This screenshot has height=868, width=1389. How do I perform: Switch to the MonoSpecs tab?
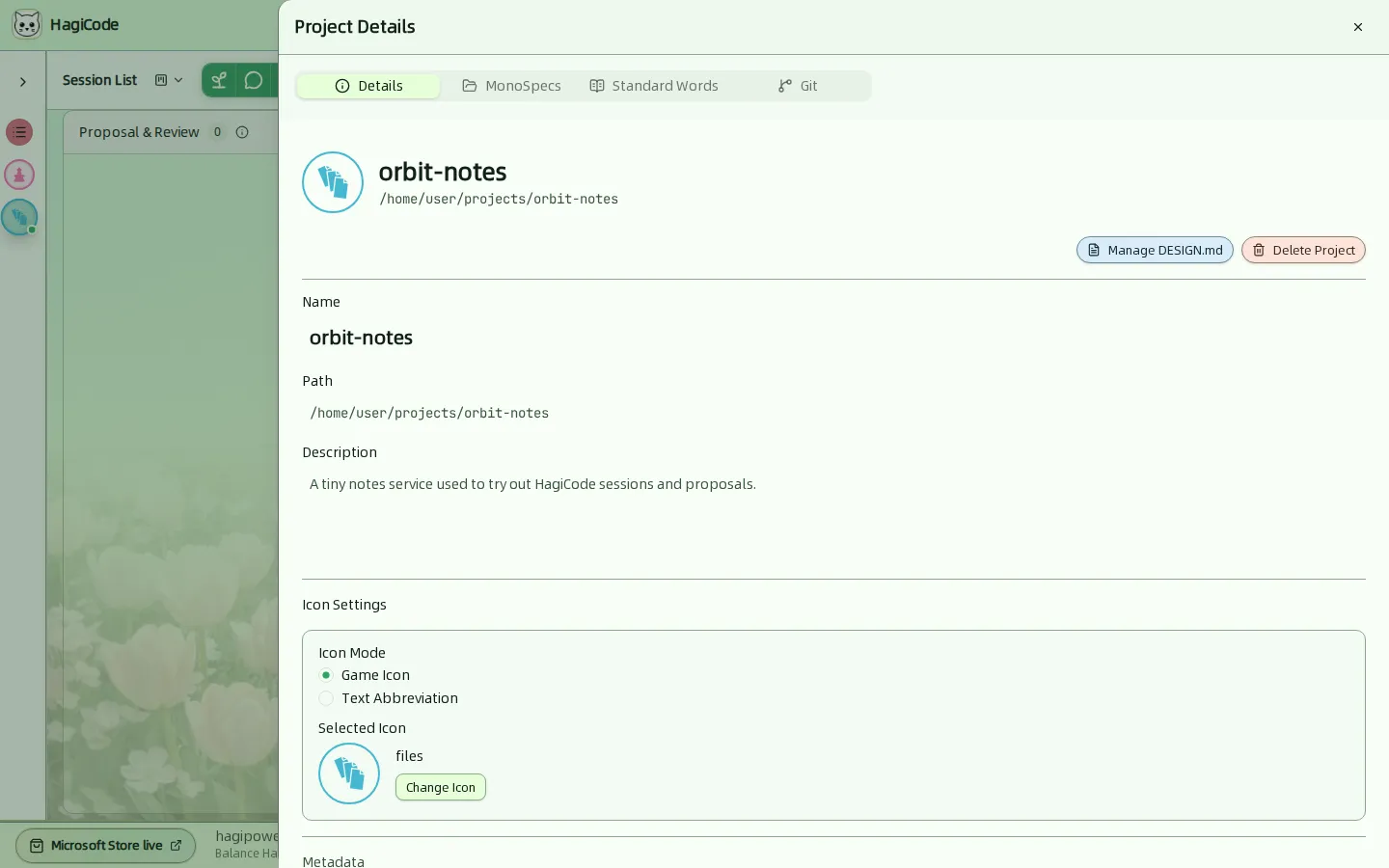[511, 86]
